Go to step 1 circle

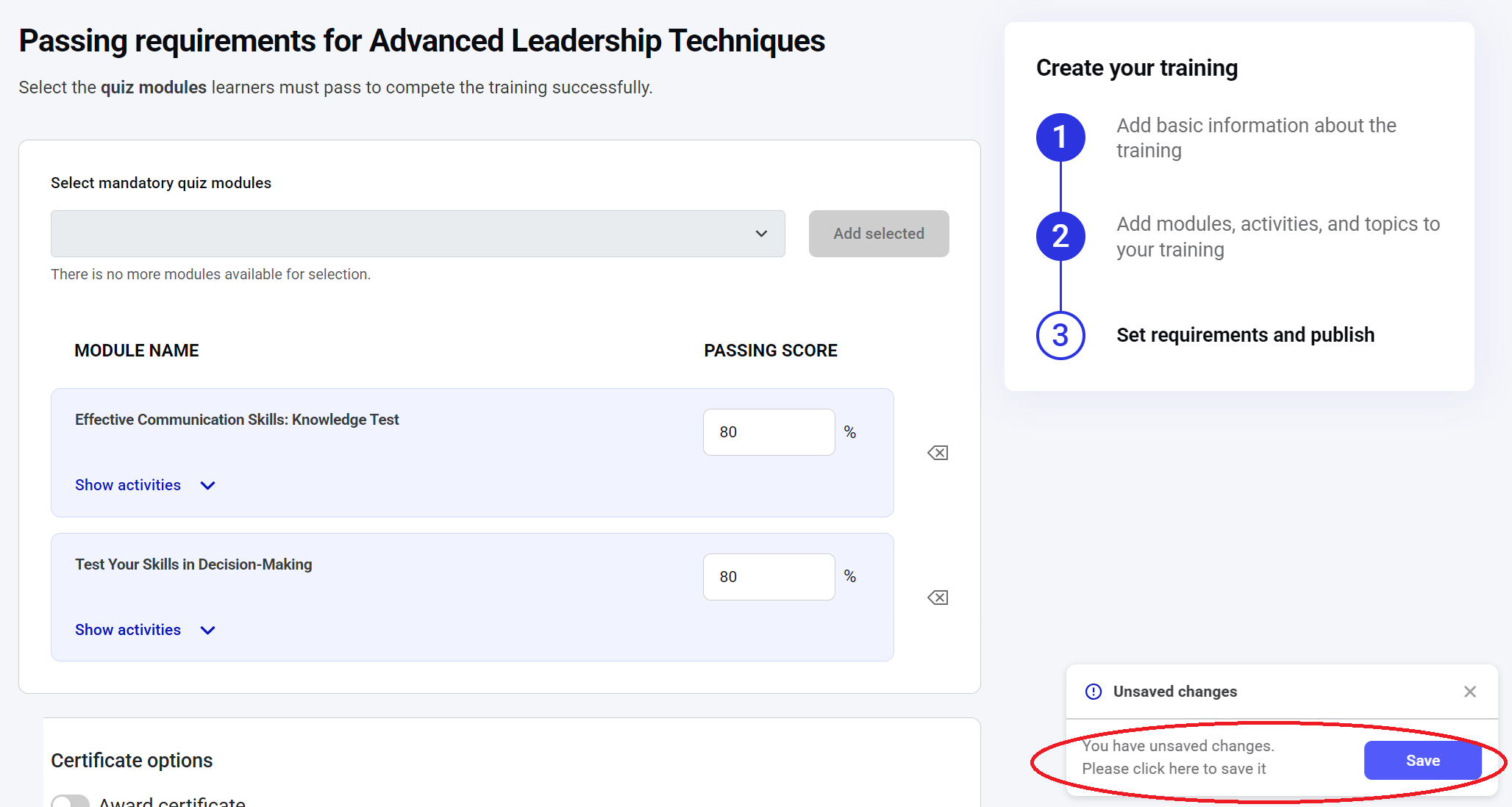[1060, 137]
